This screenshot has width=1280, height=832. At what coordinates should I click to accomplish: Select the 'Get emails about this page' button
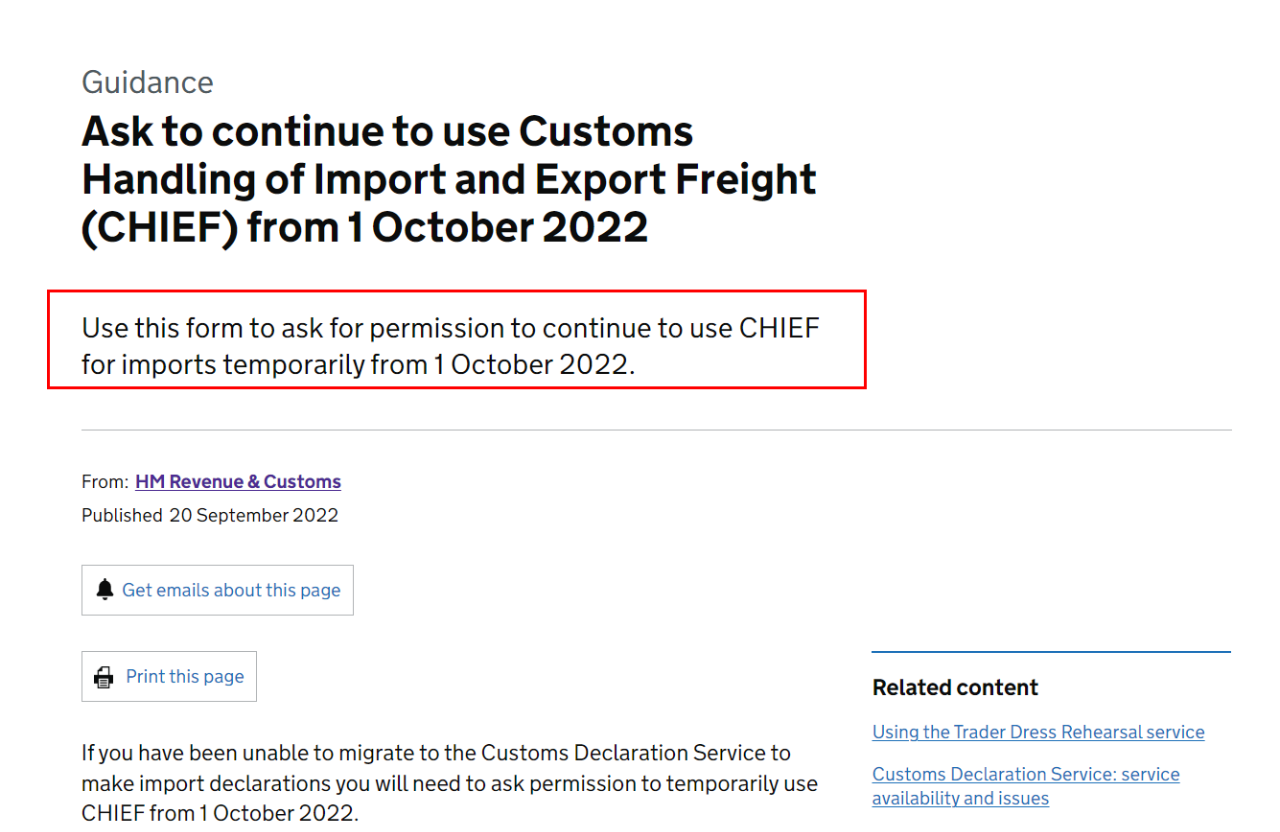[217, 590]
